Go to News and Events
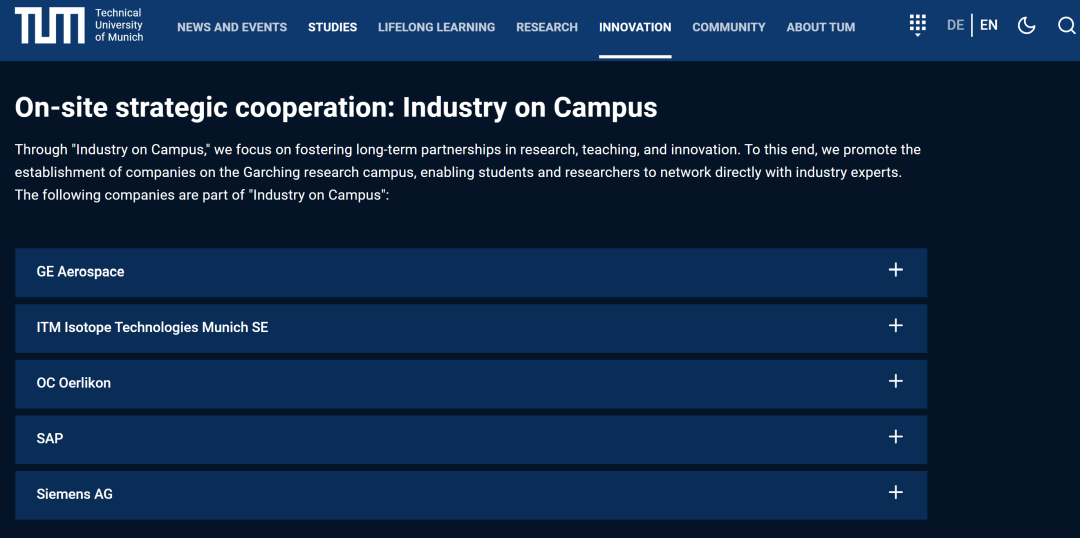Image resolution: width=1080 pixels, height=538 pixels. [x=232, y=27]
